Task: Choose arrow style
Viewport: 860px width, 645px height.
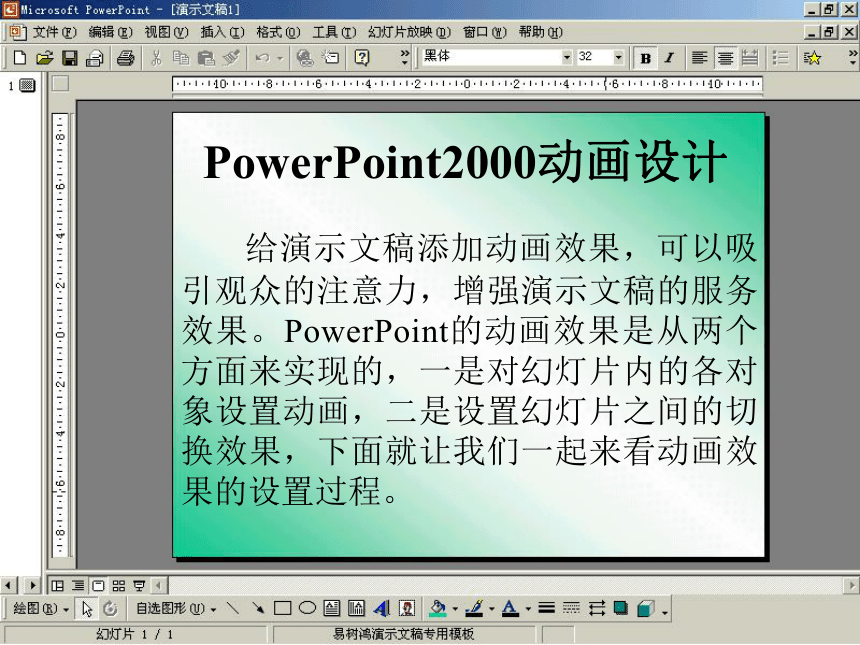Action: 597,608
